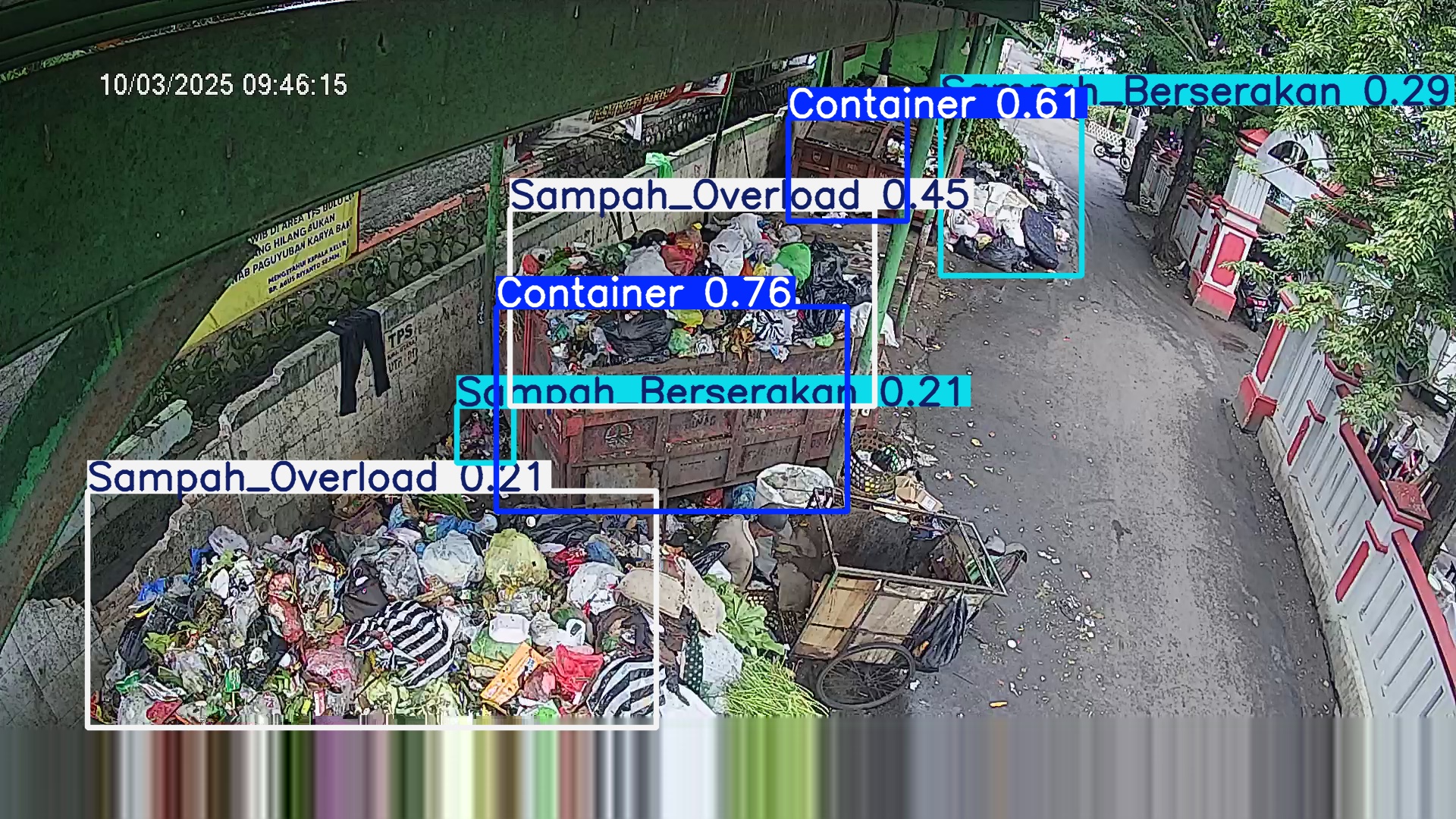Select the white sack beside the rusty container
1456x819 pixels.
[x=793, y=485]
